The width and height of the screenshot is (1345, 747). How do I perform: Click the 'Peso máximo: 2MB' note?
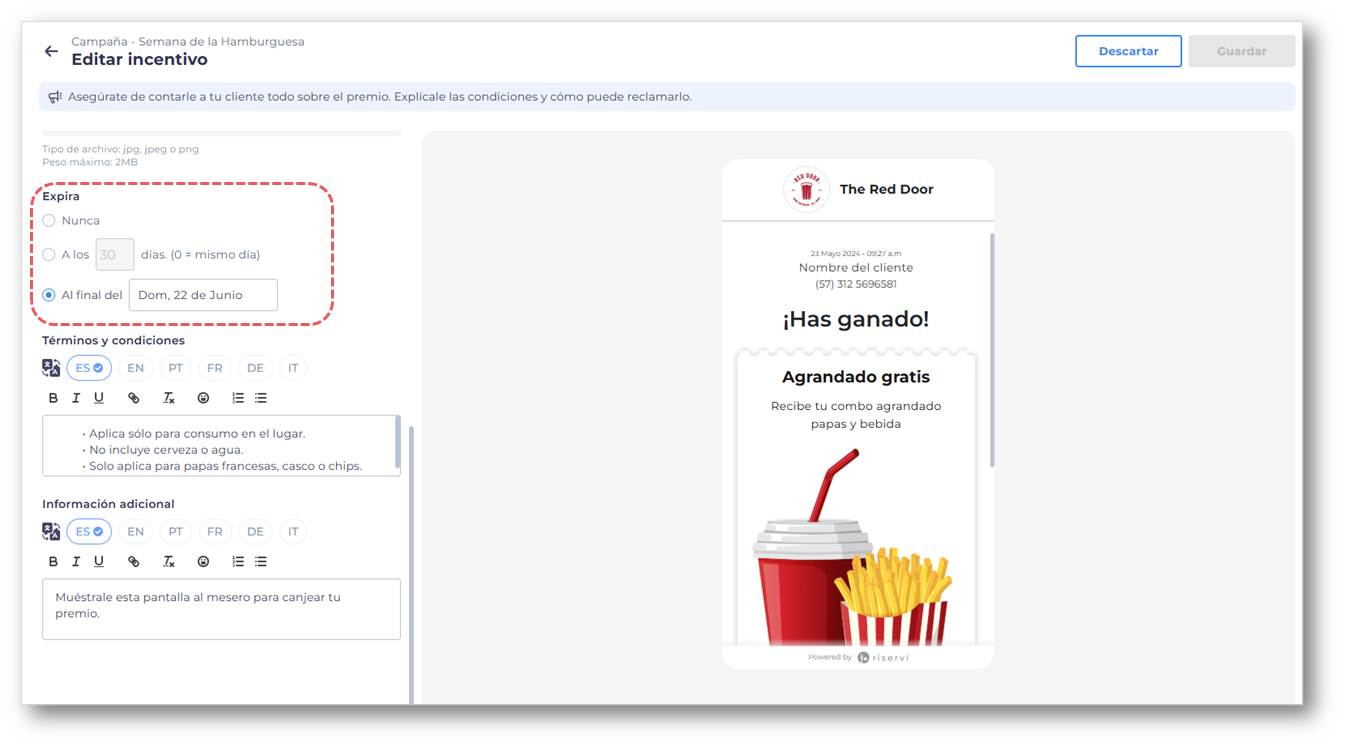coord(90,162)
